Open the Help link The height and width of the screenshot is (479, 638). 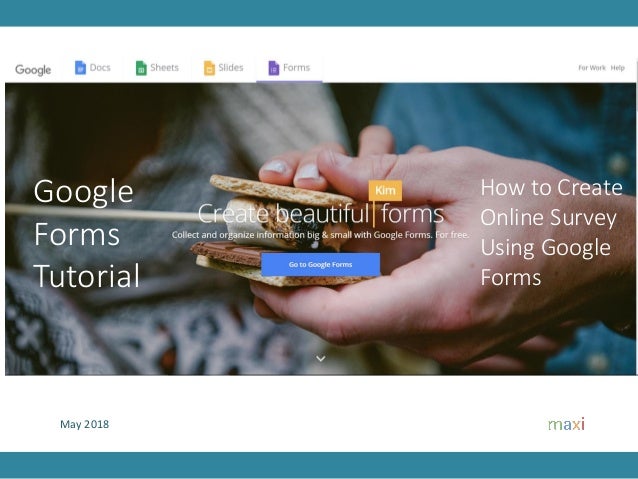617,68
